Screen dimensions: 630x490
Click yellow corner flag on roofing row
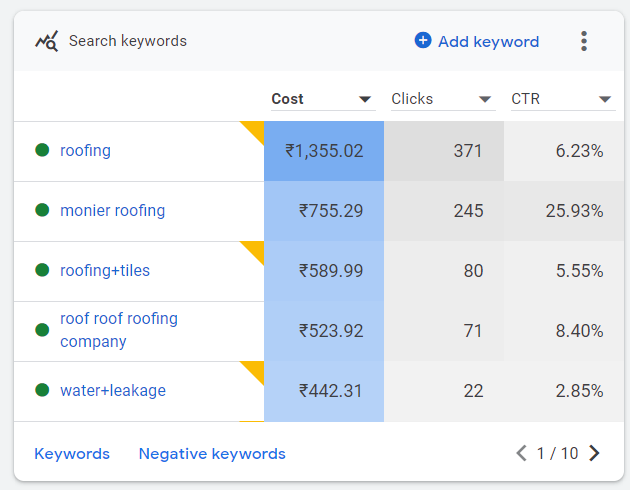tap(255, 130)
